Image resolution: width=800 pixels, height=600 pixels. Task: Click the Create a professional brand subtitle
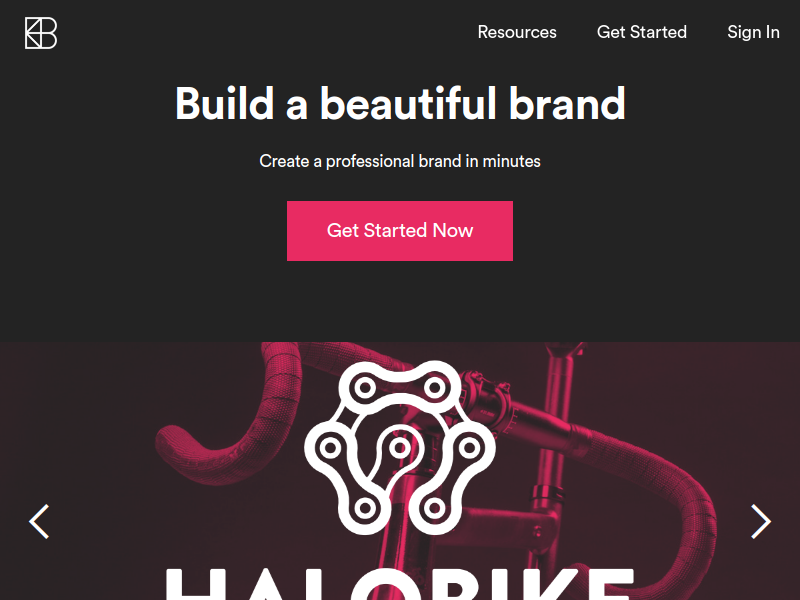400,161
